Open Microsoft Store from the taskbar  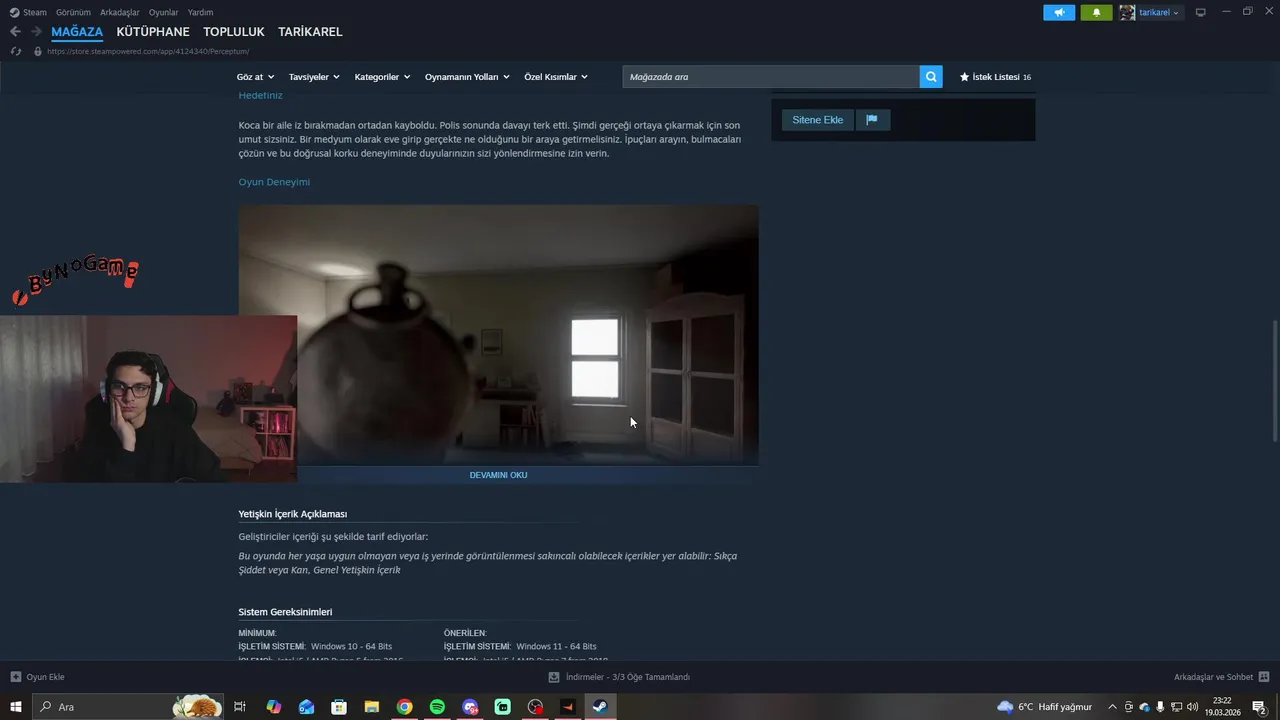tap(339, 707)
